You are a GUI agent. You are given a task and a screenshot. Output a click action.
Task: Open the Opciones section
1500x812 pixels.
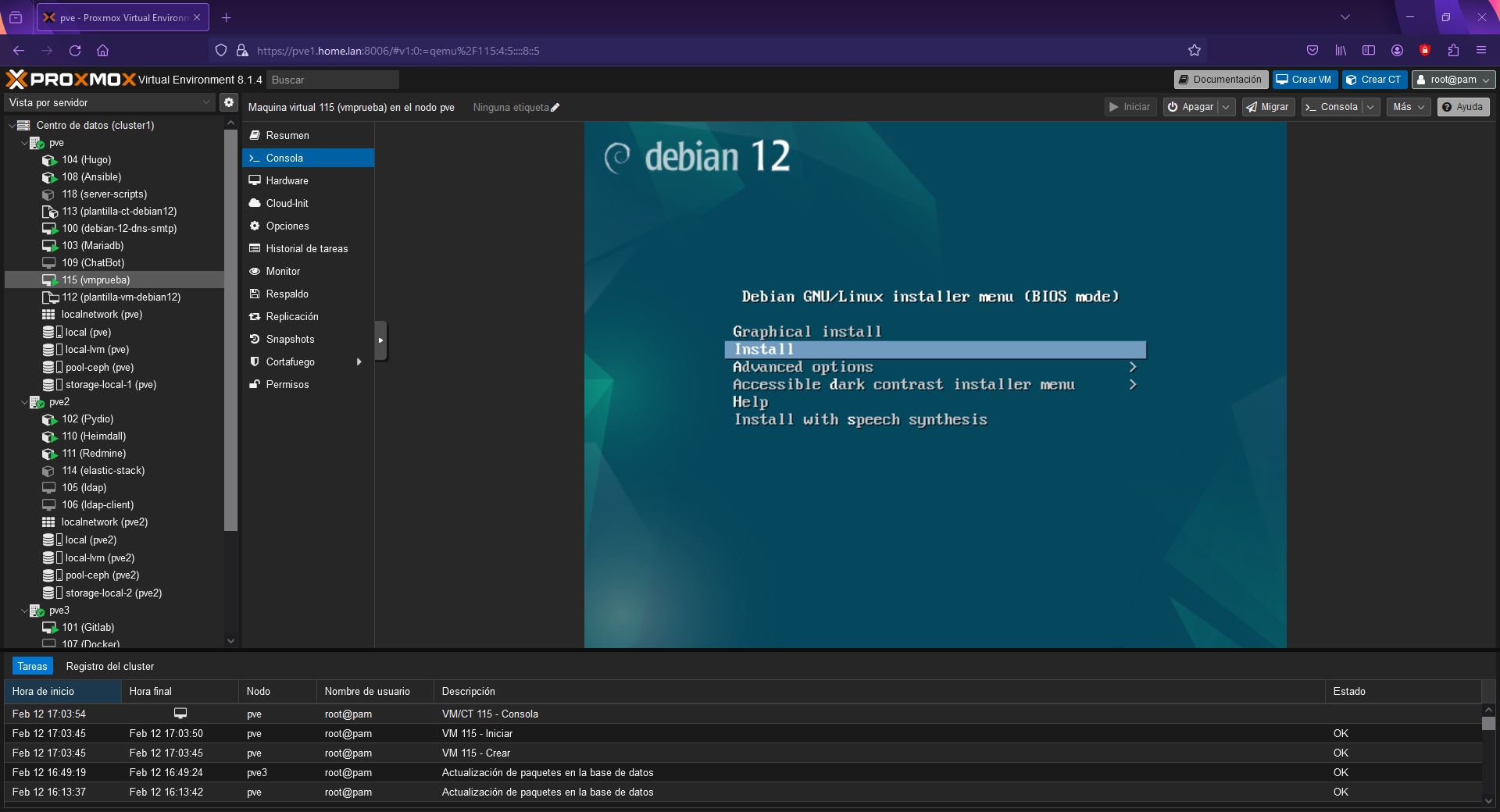coord(309,226)
